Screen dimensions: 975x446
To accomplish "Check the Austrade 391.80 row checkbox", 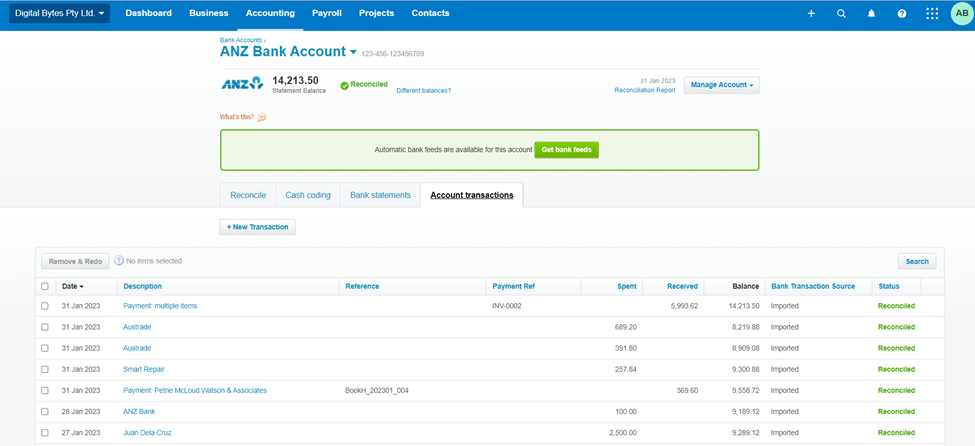I will [x=44, y=348].
